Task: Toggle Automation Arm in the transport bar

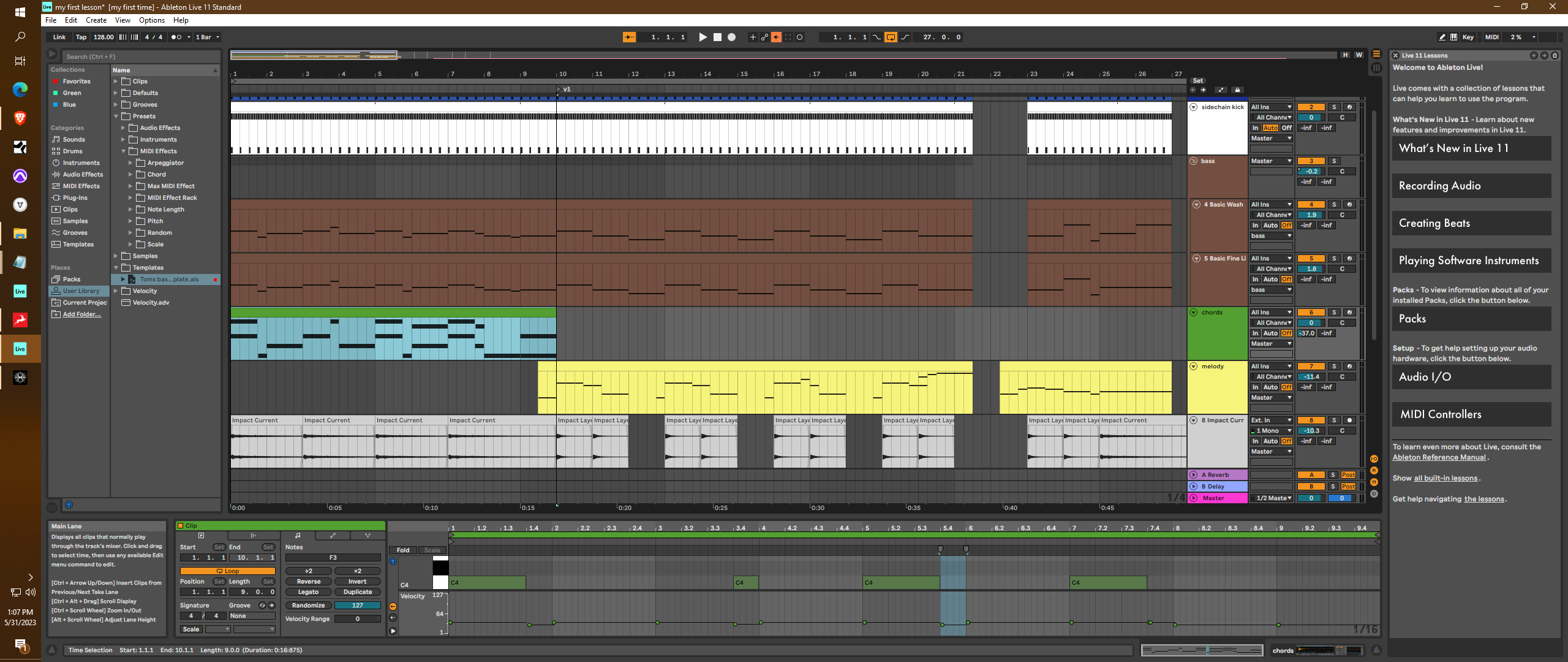Action: (x=764, y=37)
